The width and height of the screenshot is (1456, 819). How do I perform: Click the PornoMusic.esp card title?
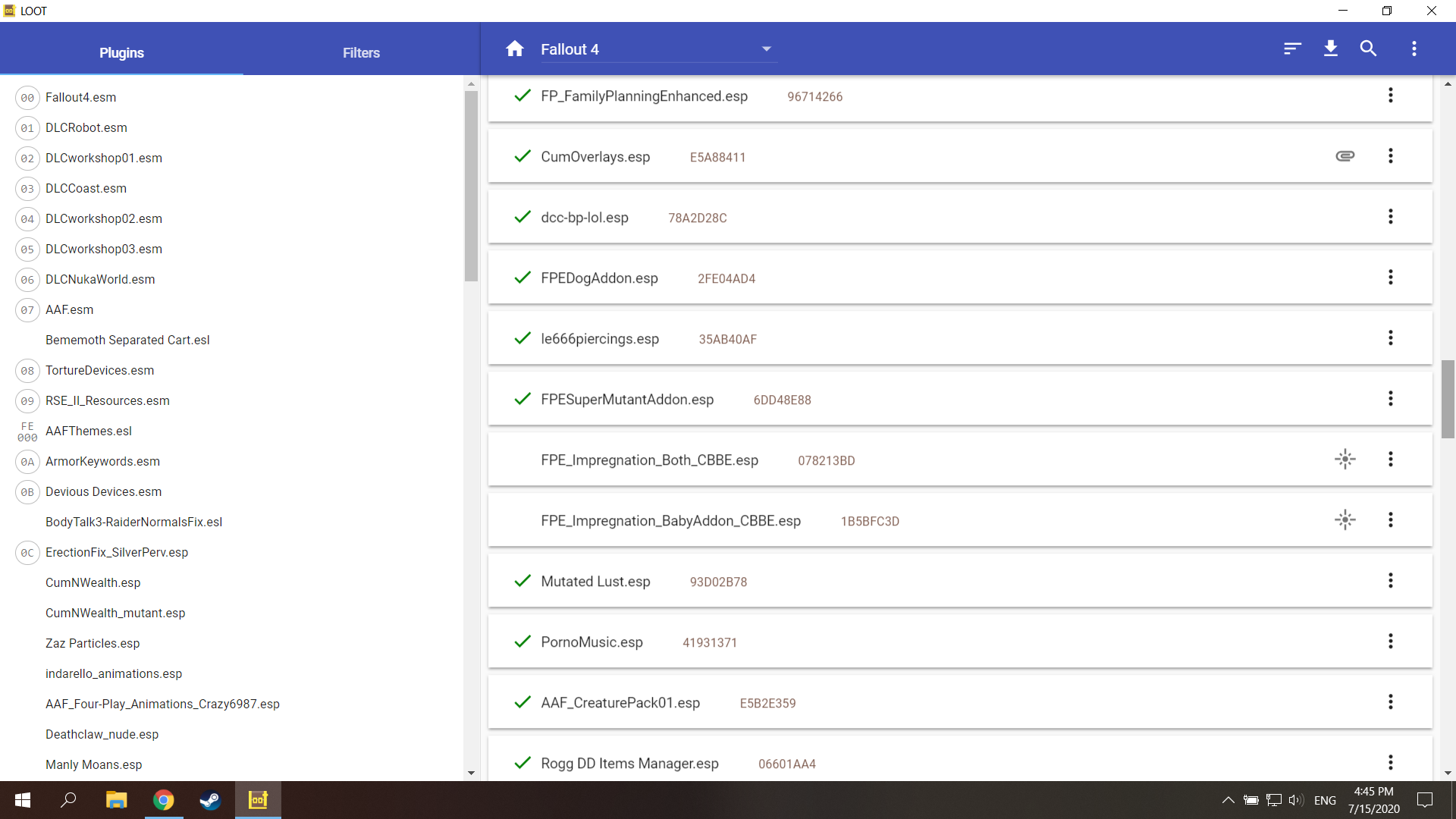pyautogui.click(x=591, y=642)
